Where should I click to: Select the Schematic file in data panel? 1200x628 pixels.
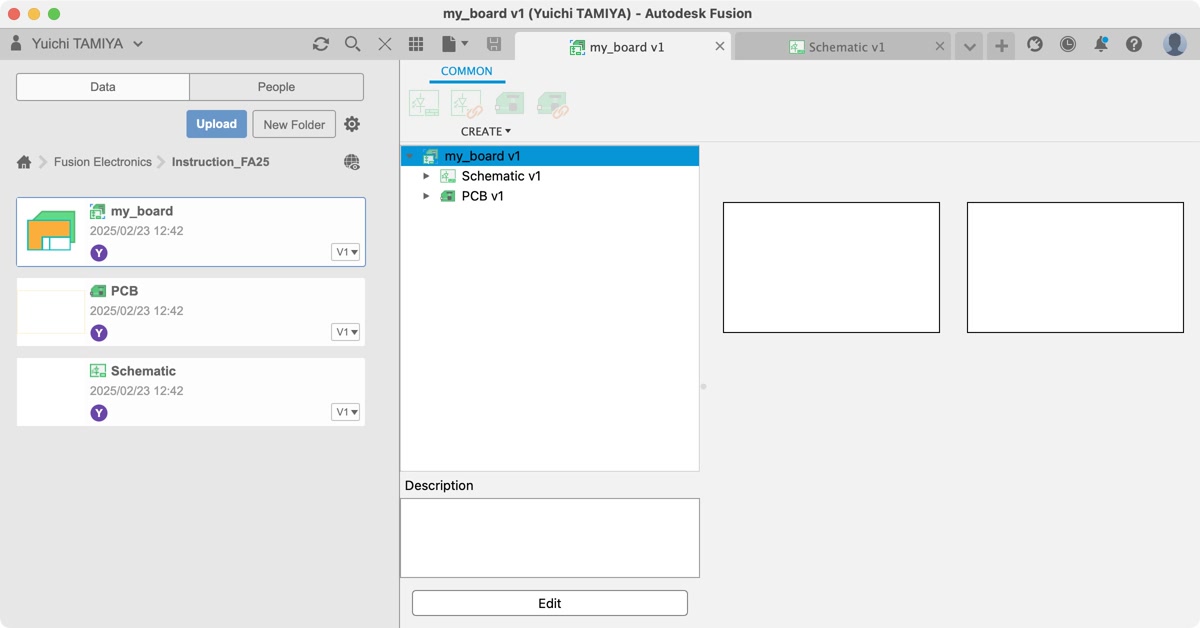[x=191, y=392]
